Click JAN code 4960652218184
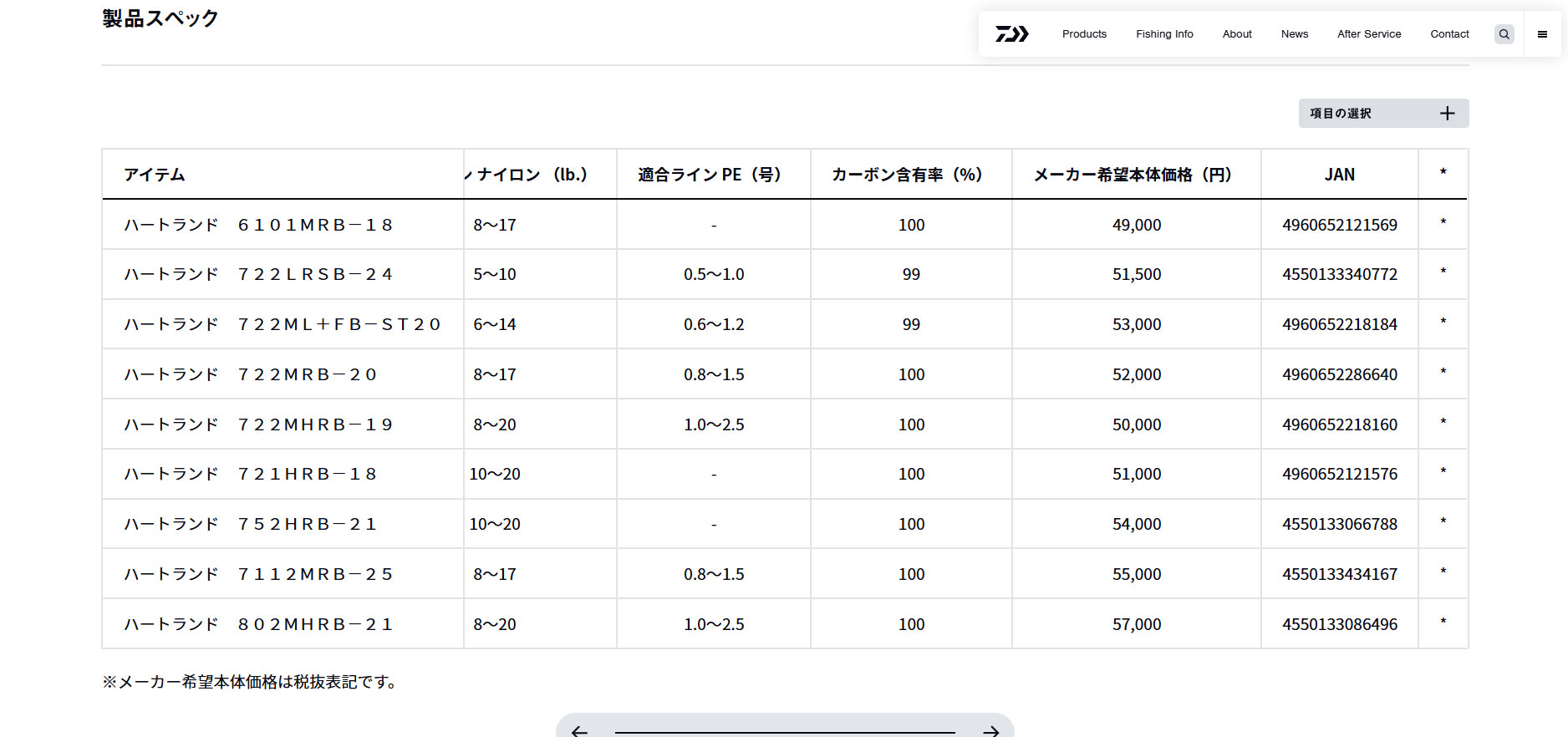The height and width of the screenshot is (737, 1568). 1340,324
